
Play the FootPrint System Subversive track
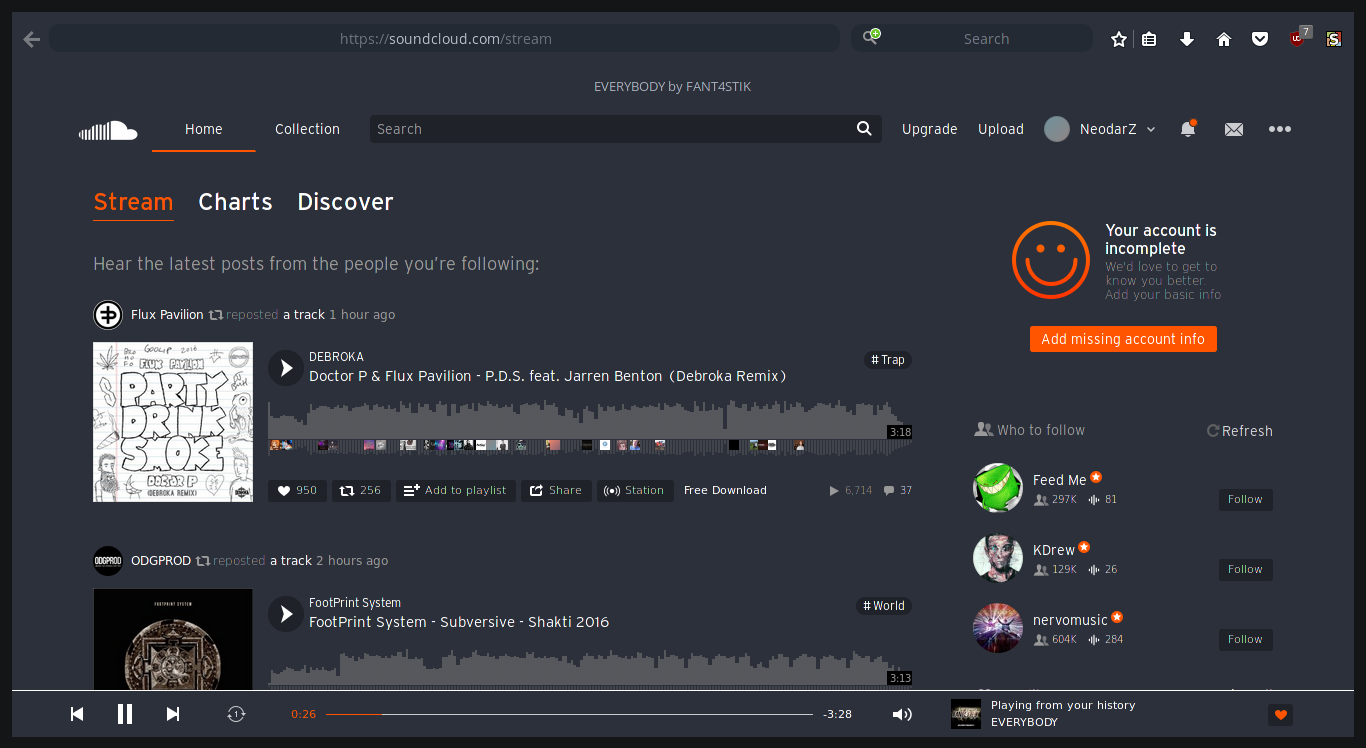click(286, 613)
